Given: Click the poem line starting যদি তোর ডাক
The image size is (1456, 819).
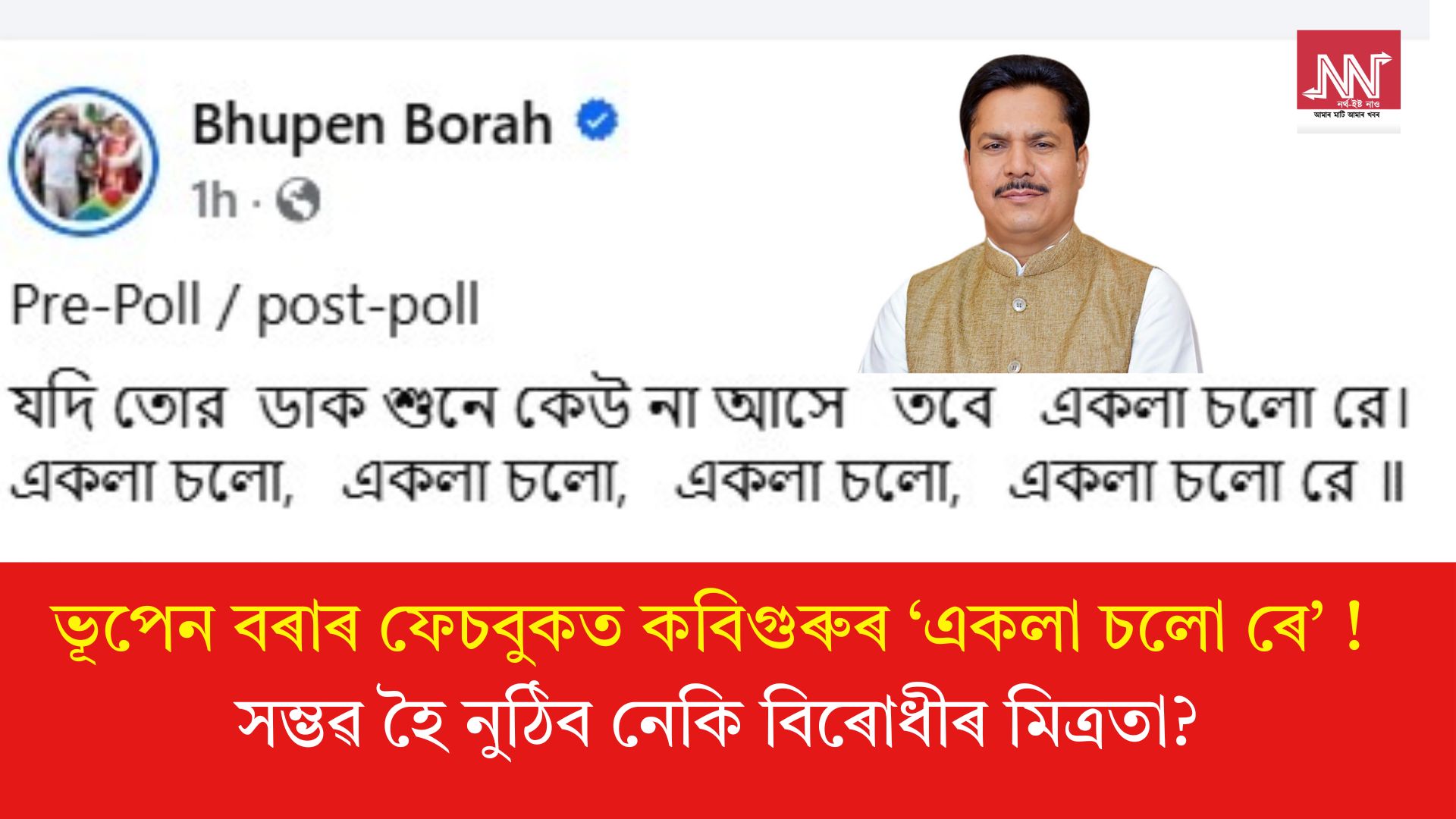Looking at the screenshot, I should point(710,408).
